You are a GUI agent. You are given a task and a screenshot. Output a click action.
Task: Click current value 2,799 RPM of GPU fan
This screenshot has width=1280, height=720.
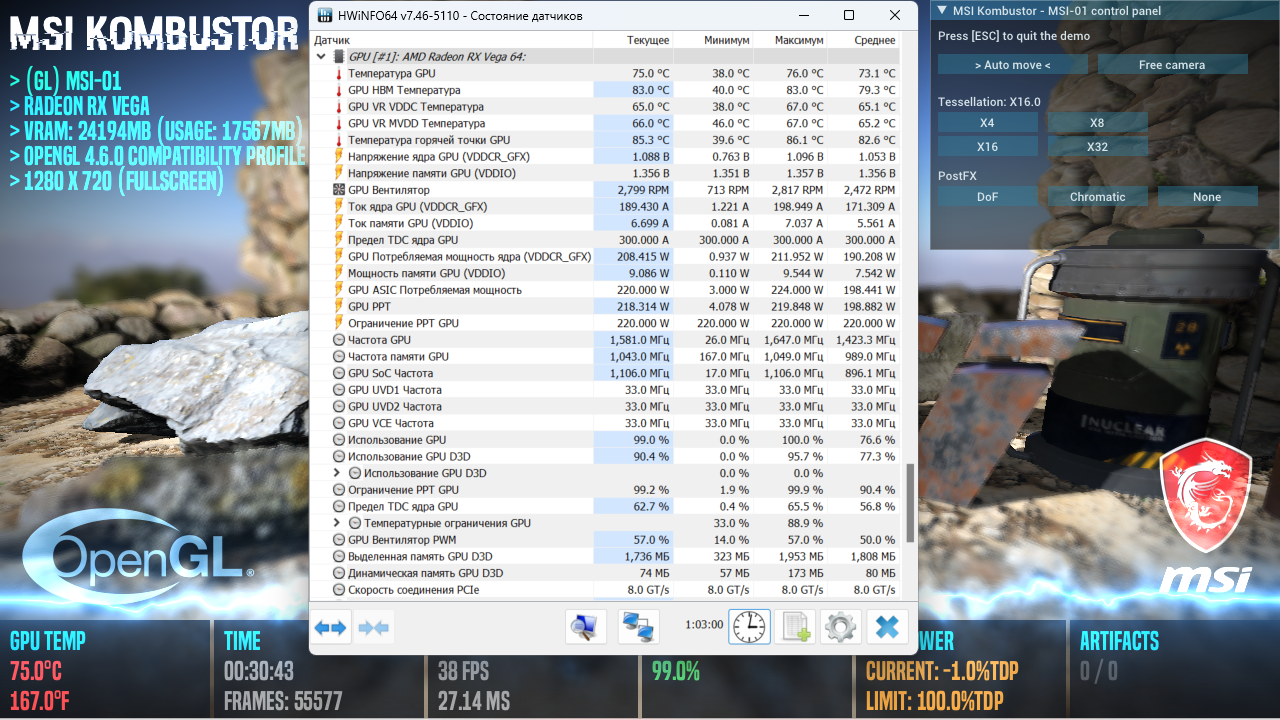[643, 190]
